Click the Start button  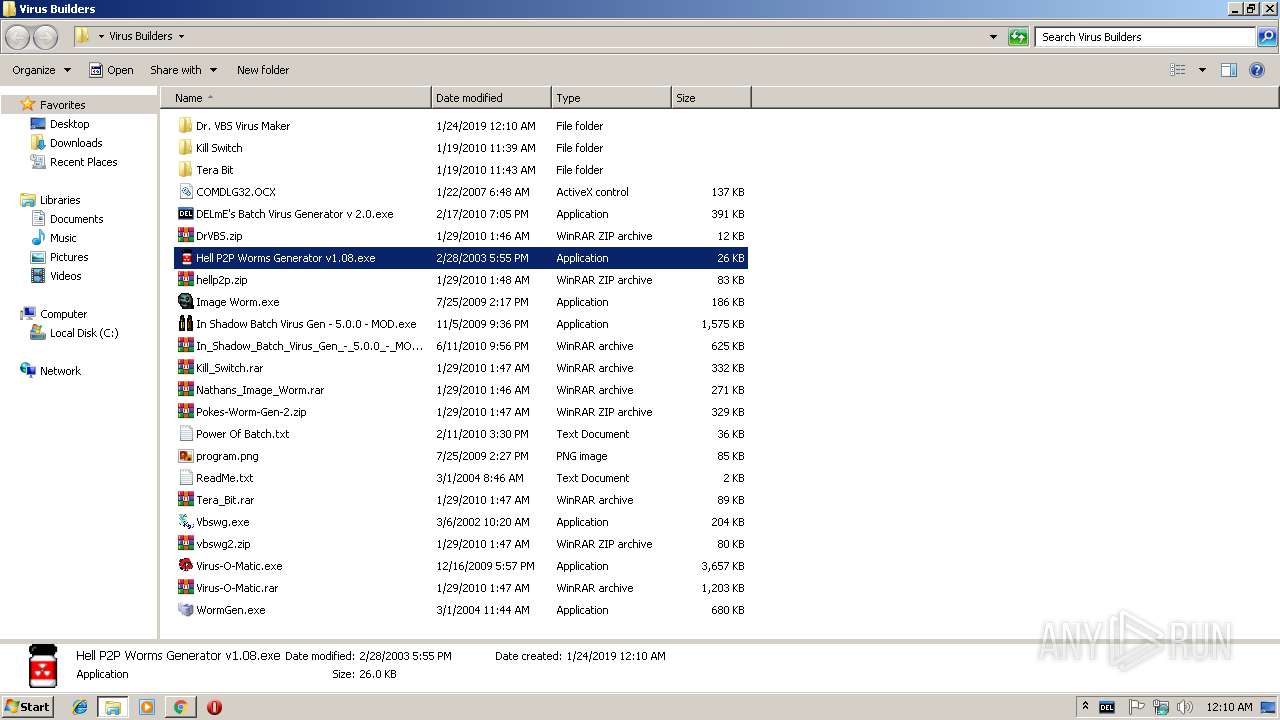[x=27, y=707]
